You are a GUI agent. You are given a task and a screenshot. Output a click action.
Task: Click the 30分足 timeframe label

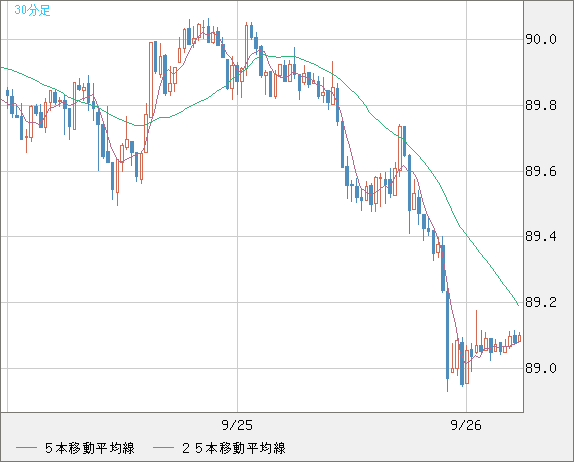pyautogui.click(x=32, y=10)
